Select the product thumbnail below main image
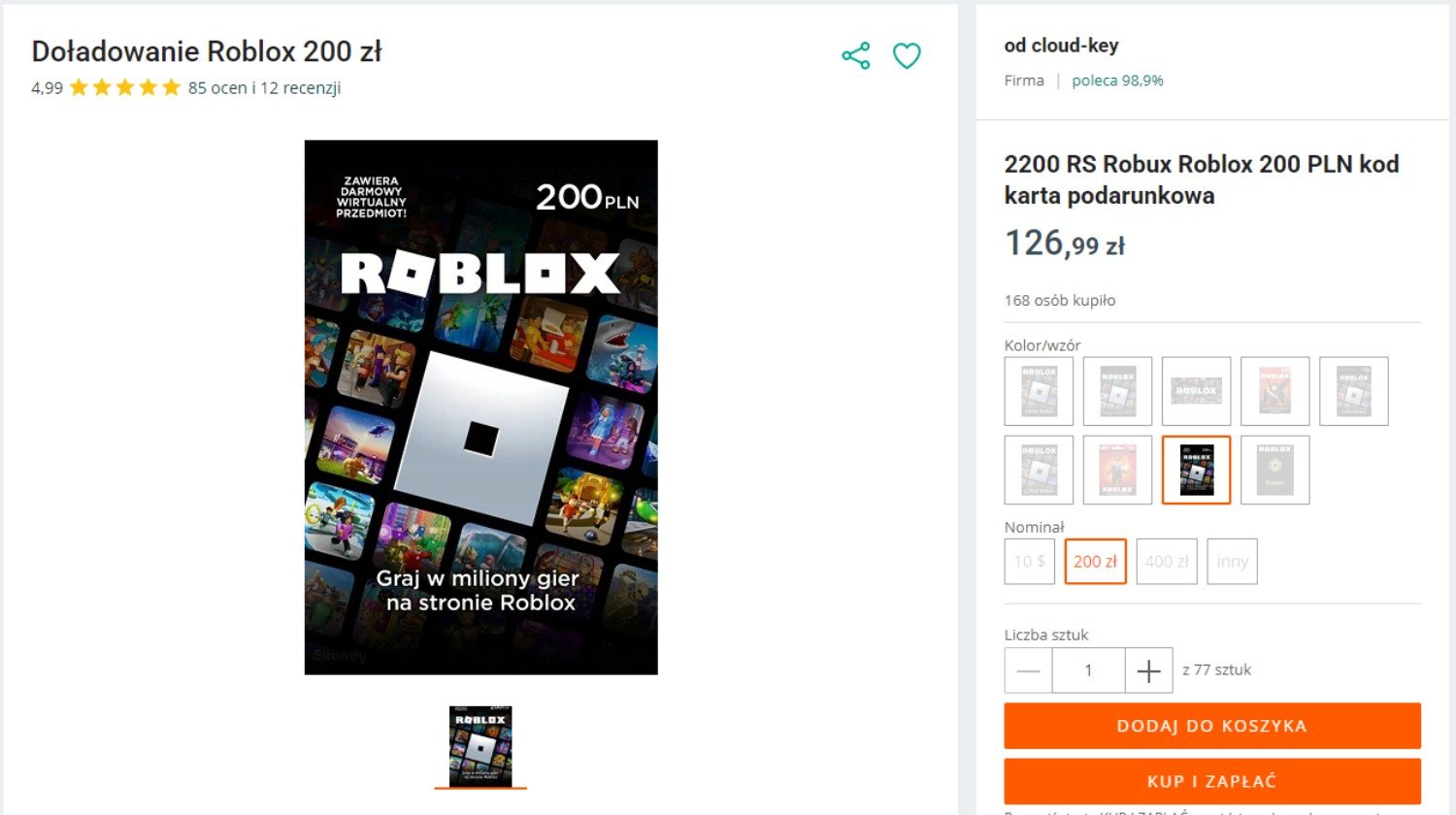 [480, 746]
